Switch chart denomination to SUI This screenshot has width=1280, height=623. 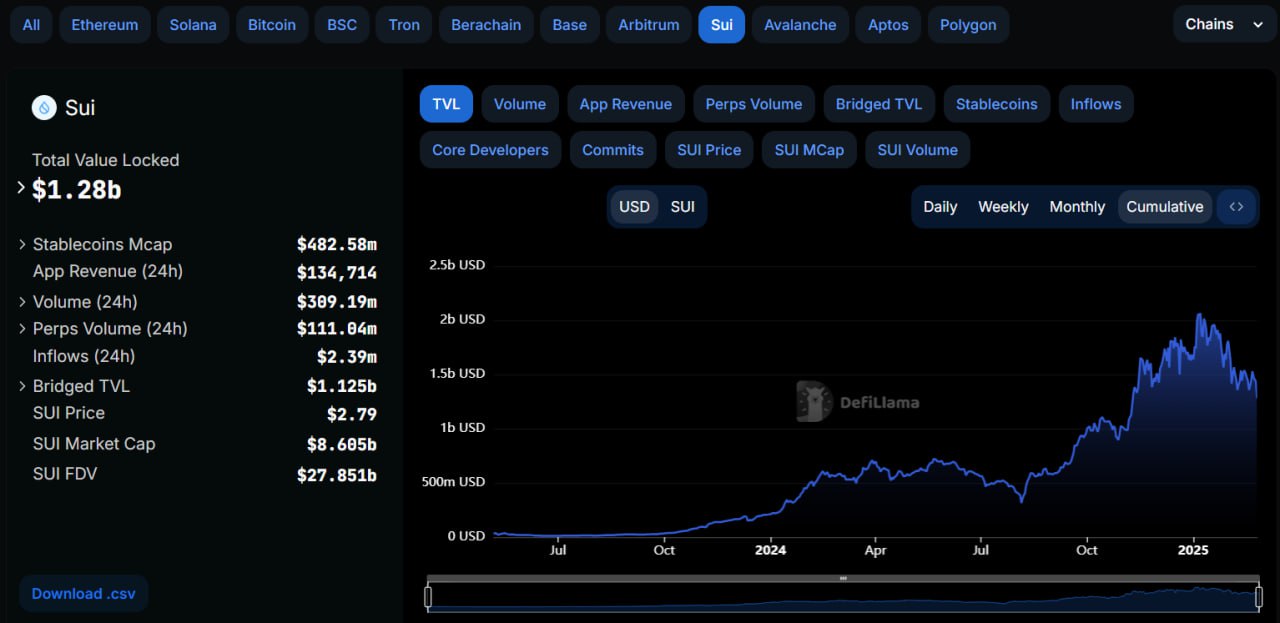click(683, 207)
